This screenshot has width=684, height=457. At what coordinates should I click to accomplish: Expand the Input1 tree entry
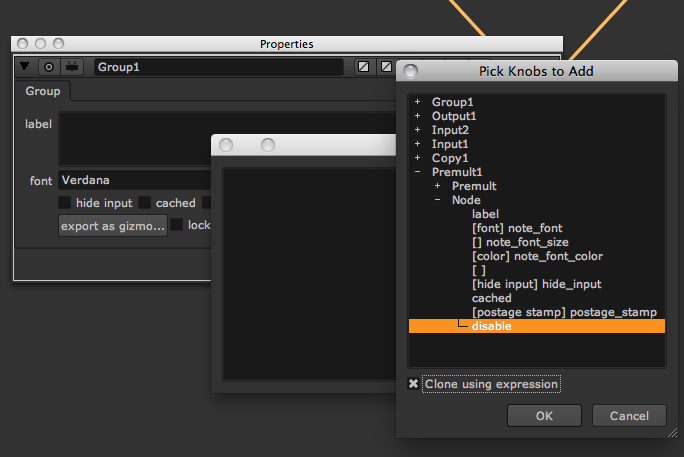coord(417,143)
